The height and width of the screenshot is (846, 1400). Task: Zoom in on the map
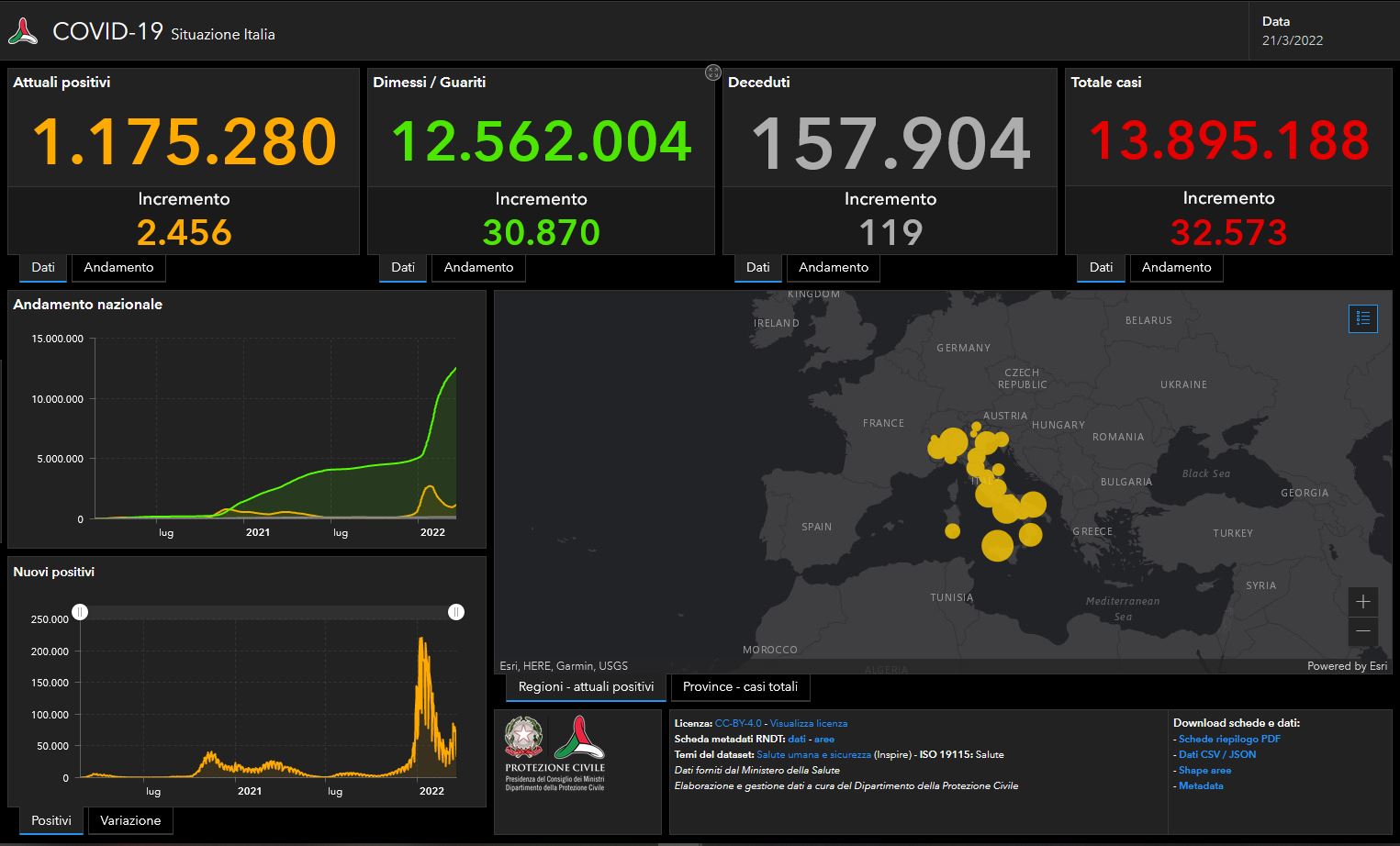[1362, 602]
